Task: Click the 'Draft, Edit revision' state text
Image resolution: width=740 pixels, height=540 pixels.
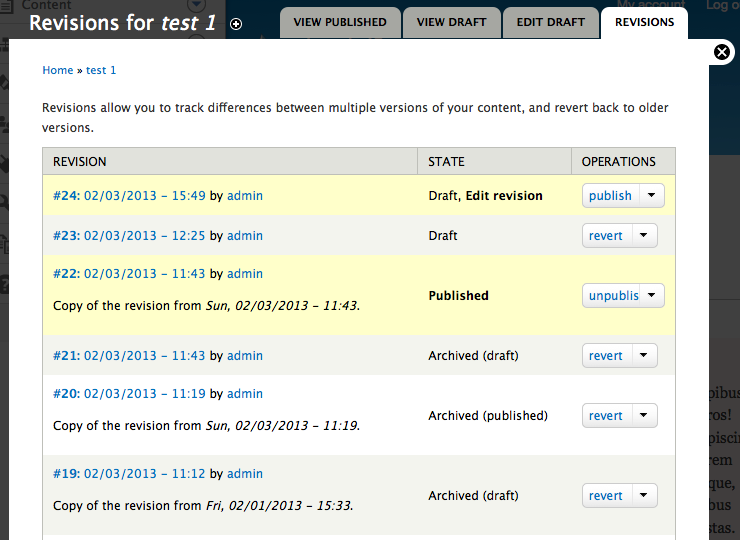Action: pyautogui.click(x=486, y=195)
